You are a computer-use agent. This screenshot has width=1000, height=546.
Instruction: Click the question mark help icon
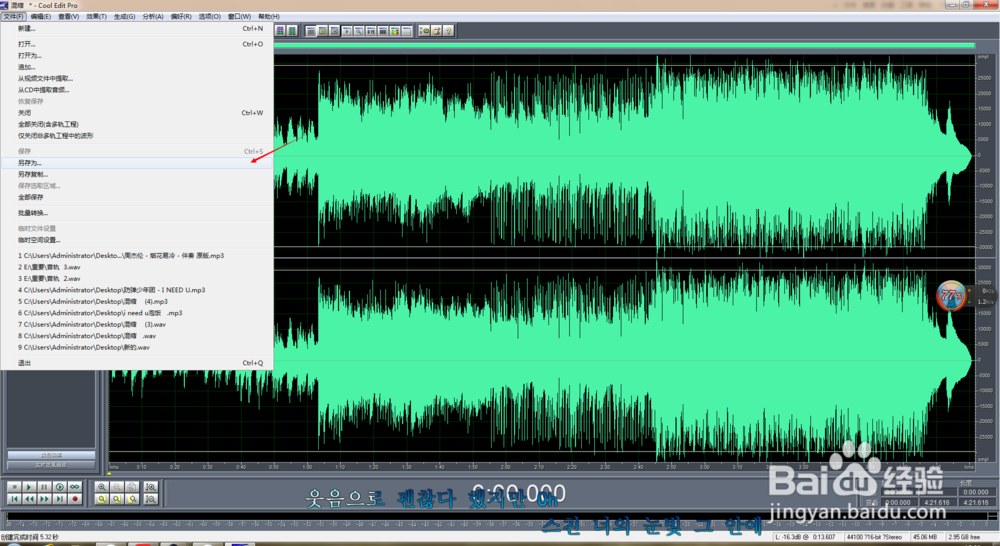click(448, 31)
